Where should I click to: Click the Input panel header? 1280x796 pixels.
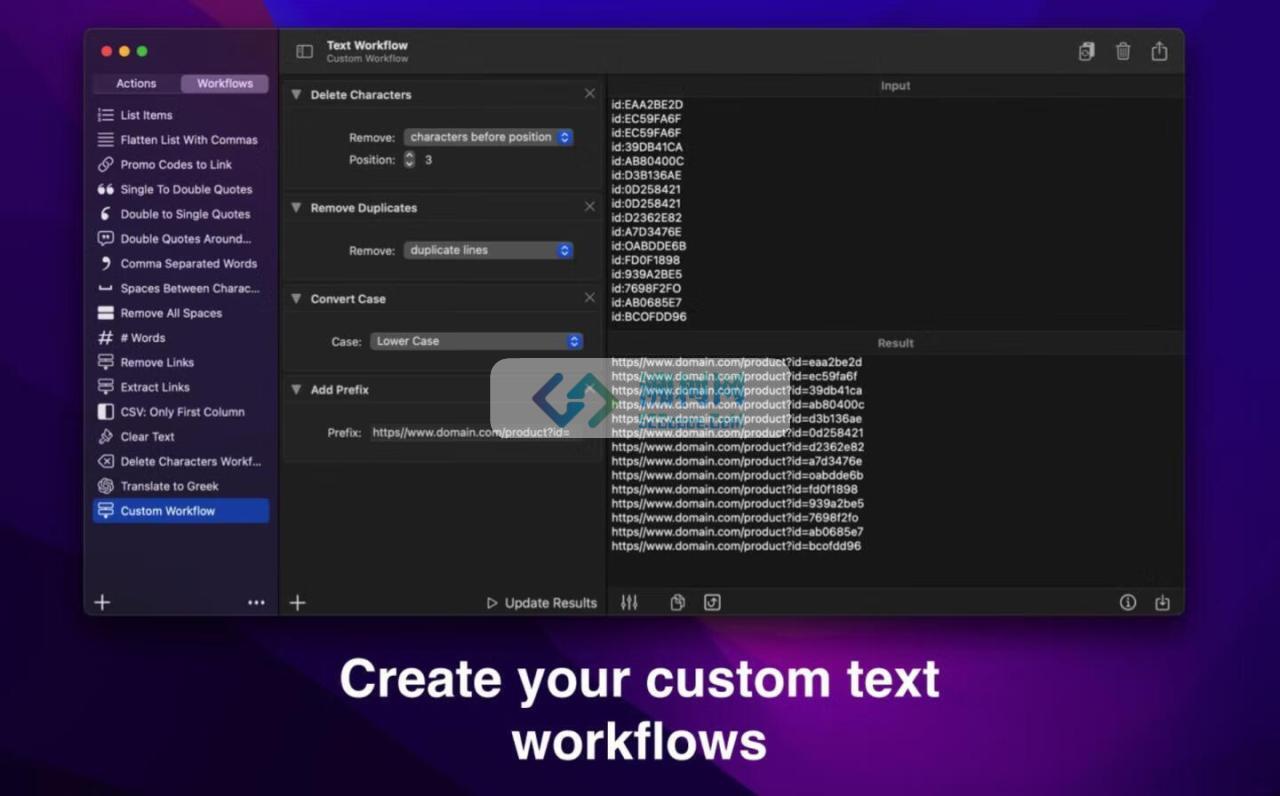[x=895, y=86]
